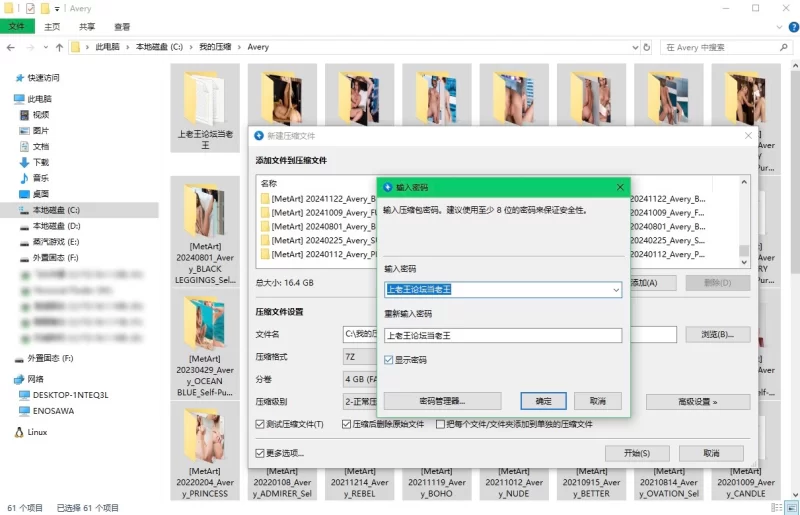Open the 压缩级别 dropdown
The width and height of the screenshot is (800, 515).
click(x=360, y=402)
